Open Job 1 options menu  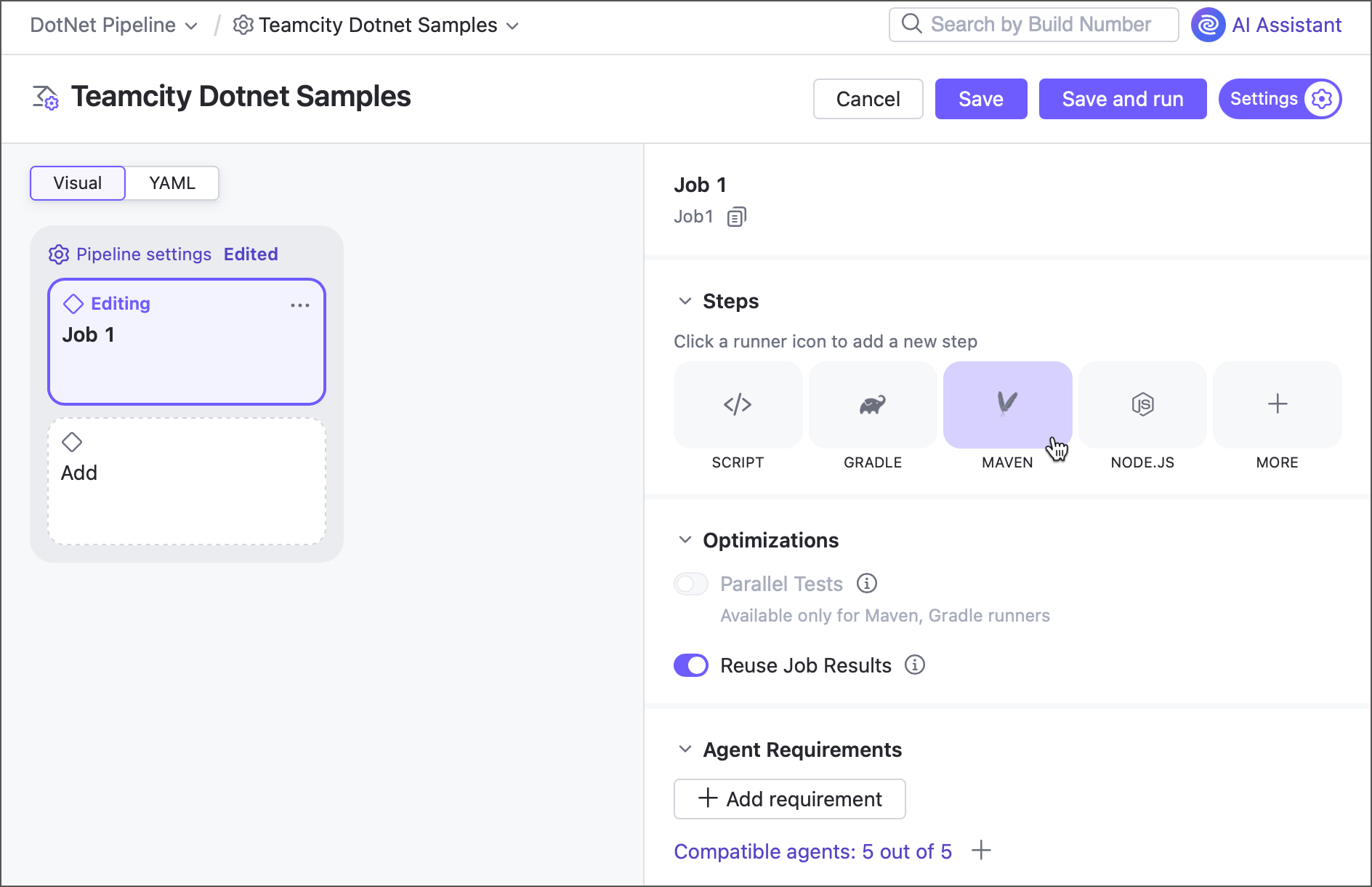point(299,305)
